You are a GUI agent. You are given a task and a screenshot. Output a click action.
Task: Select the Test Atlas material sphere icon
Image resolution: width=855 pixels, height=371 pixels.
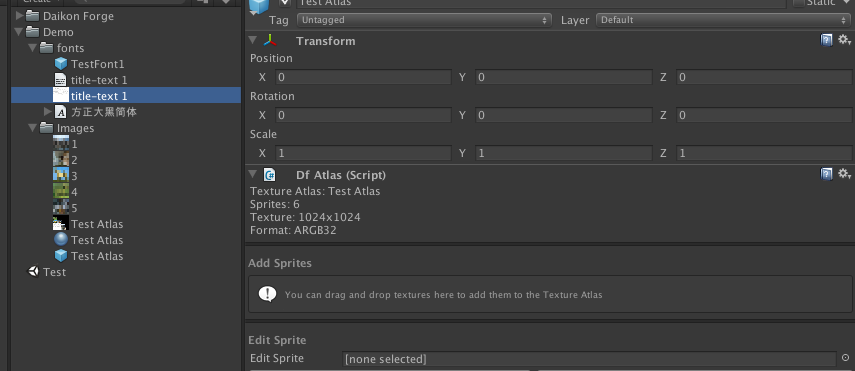pos(61,240)
